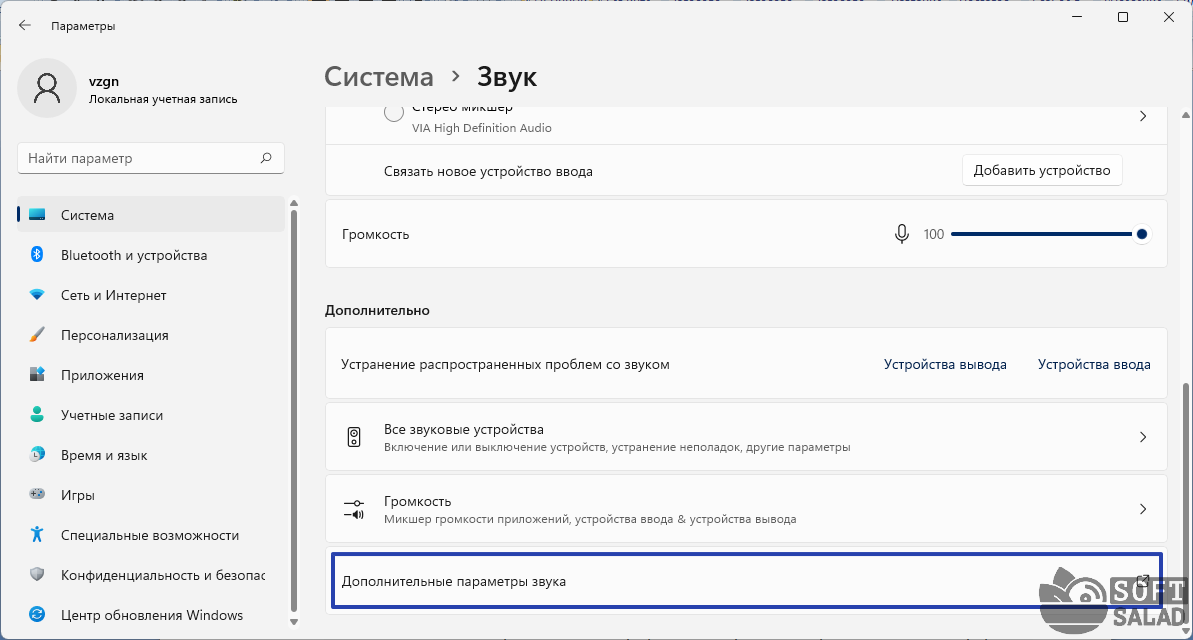Image resolution: width=1193 pixels, height=640 pixels.
Task: Click the Микшер громкости приложений description
Action: click(x=590, y=520)
